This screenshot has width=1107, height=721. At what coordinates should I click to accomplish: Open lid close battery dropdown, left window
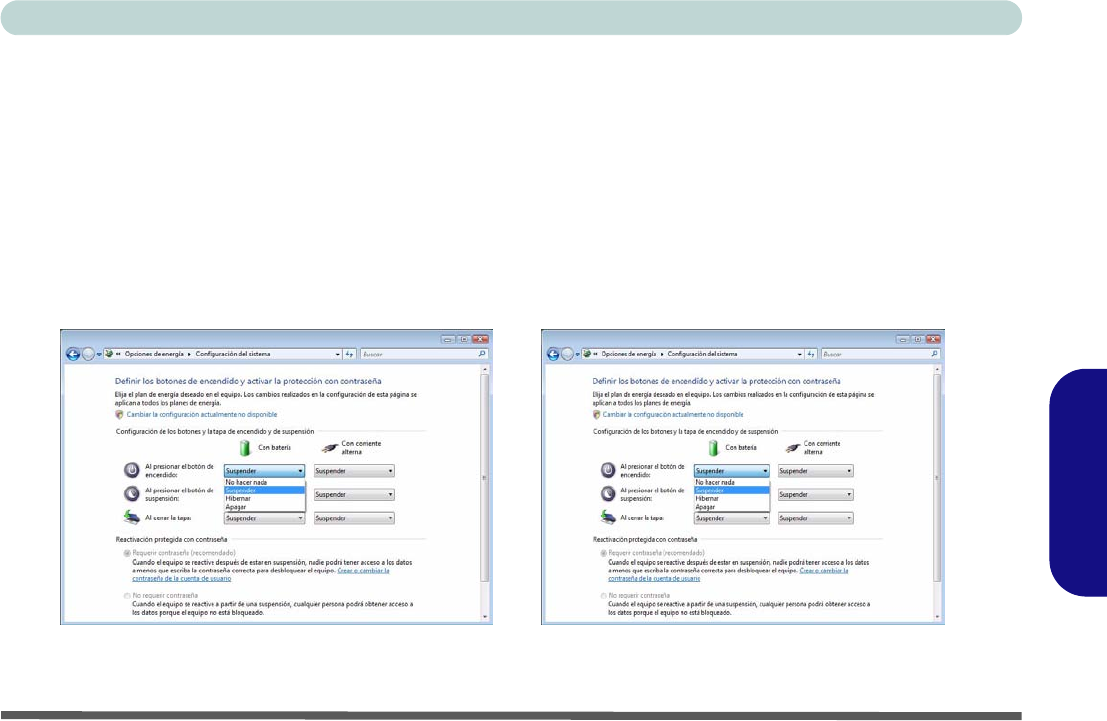point(264,518)
